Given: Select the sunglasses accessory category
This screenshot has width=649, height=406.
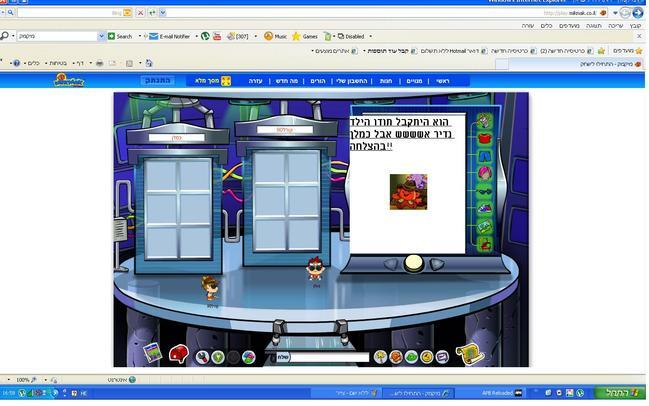Looking at the screenshot, I should click(485, 191).
